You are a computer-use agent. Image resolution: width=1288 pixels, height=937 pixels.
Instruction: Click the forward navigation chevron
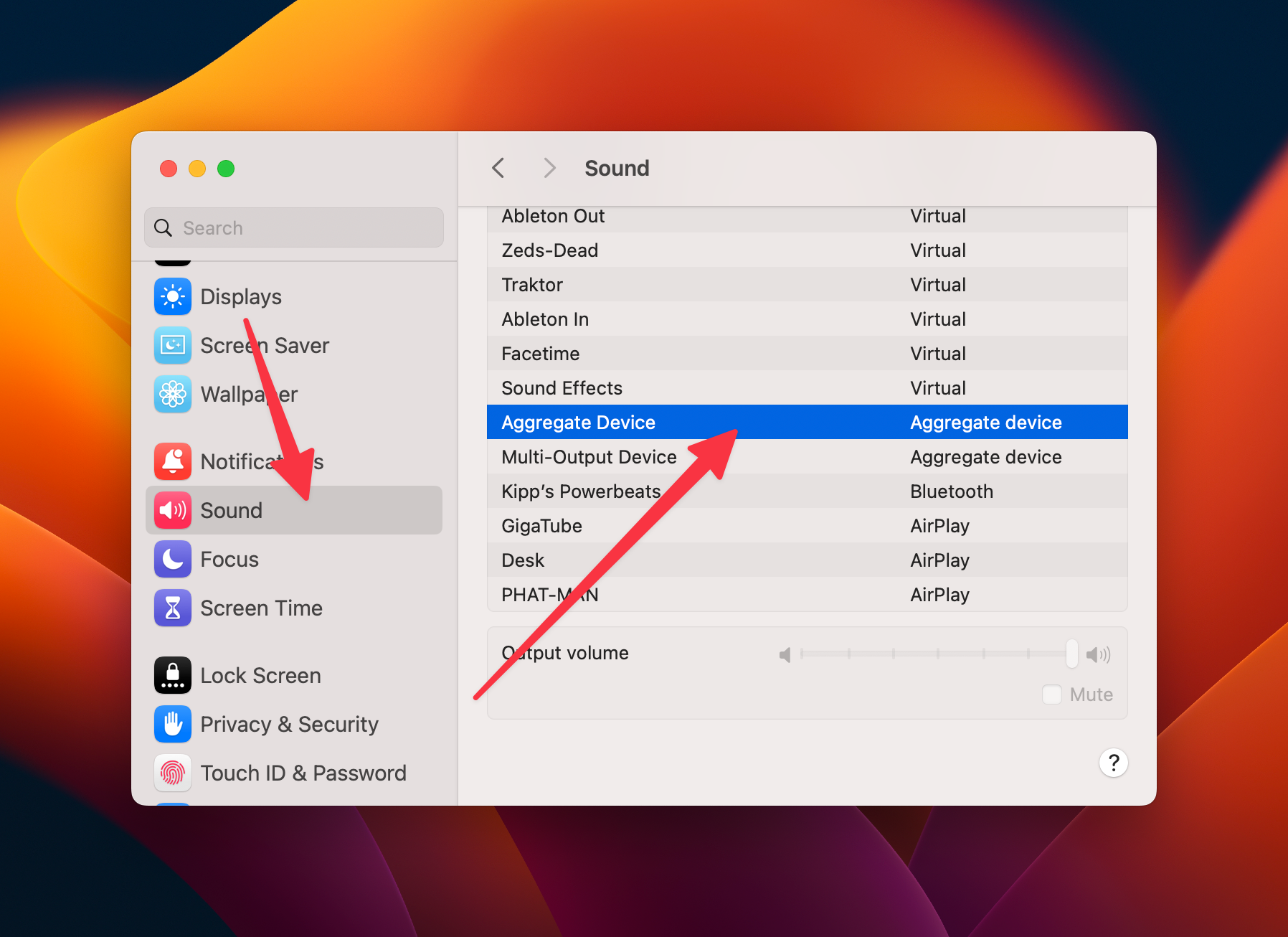point(549,168)
